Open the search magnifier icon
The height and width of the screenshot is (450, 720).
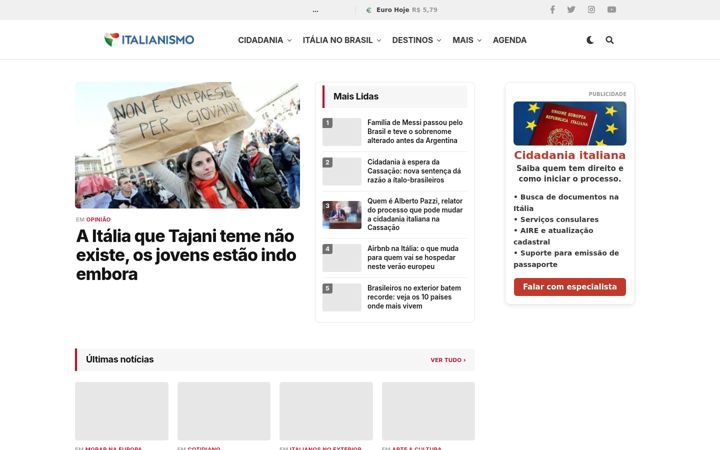(x=609, y=40)
